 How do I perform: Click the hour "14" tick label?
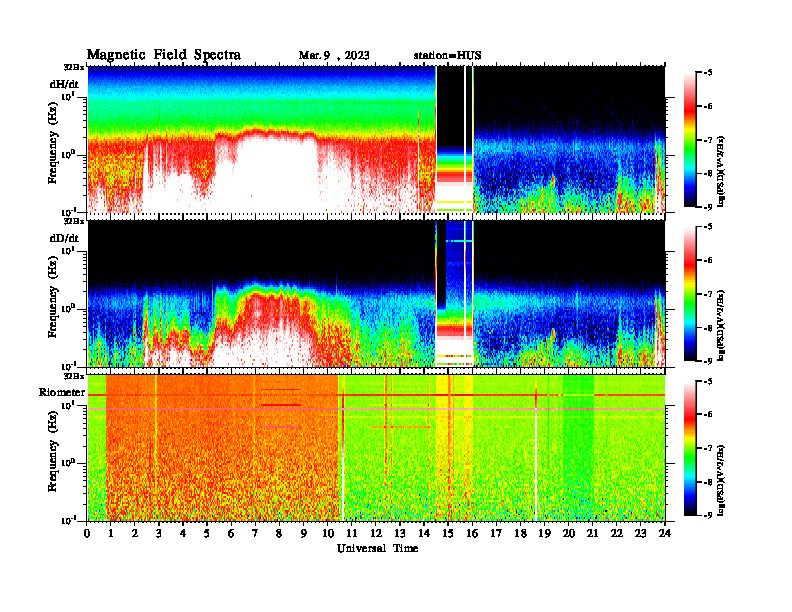pyautogui.click(x=424, y=533)
